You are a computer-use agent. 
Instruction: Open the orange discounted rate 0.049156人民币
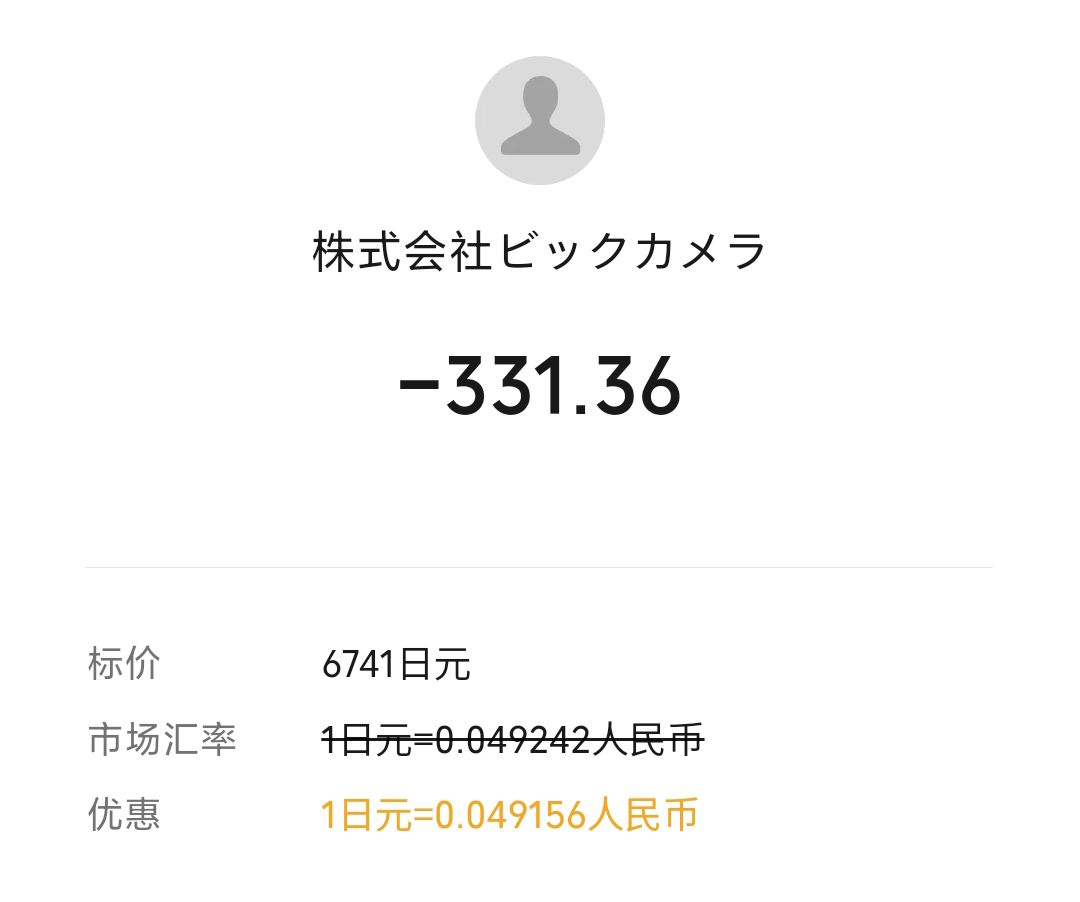pos(567,815)
